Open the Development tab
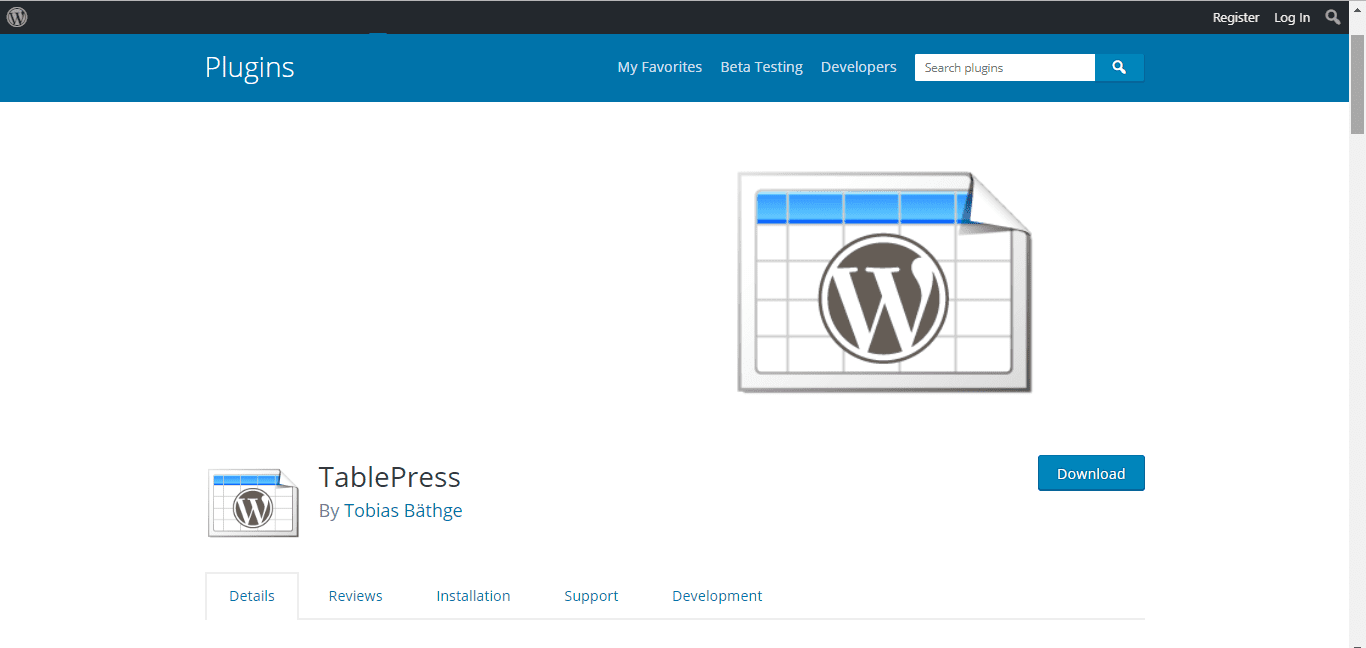The width and height of the screenshot is (1366, 648). (x=717, y=595)
